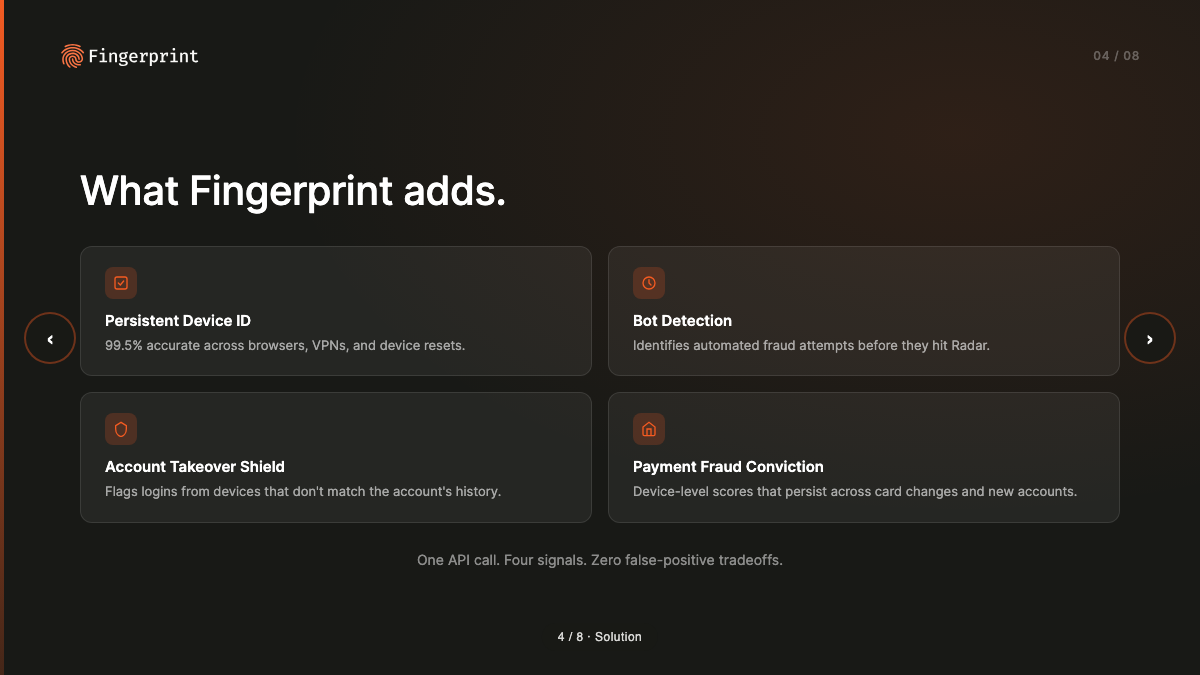Click the Persistent Device ID checkmark icon
Viewport: 1200px width, 675px height.
(x=121, y=283)
